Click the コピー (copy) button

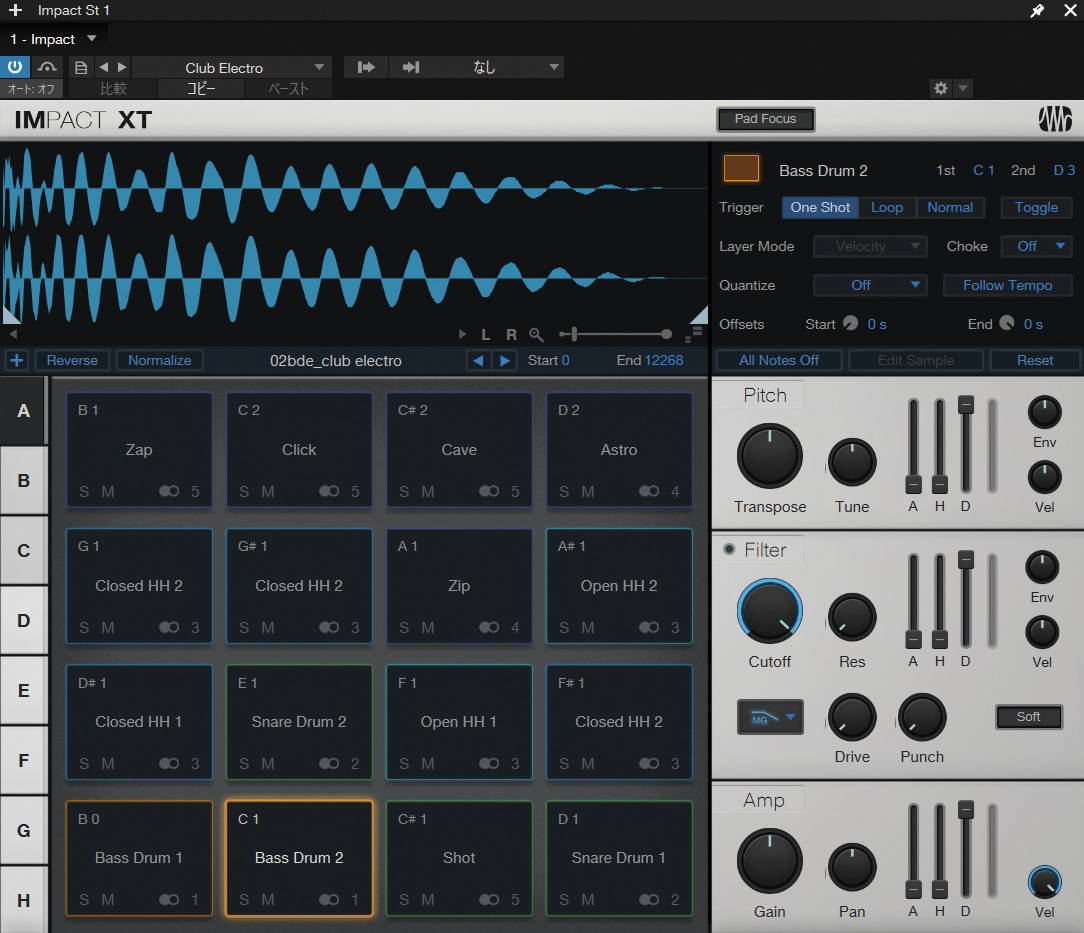point(200,88)
